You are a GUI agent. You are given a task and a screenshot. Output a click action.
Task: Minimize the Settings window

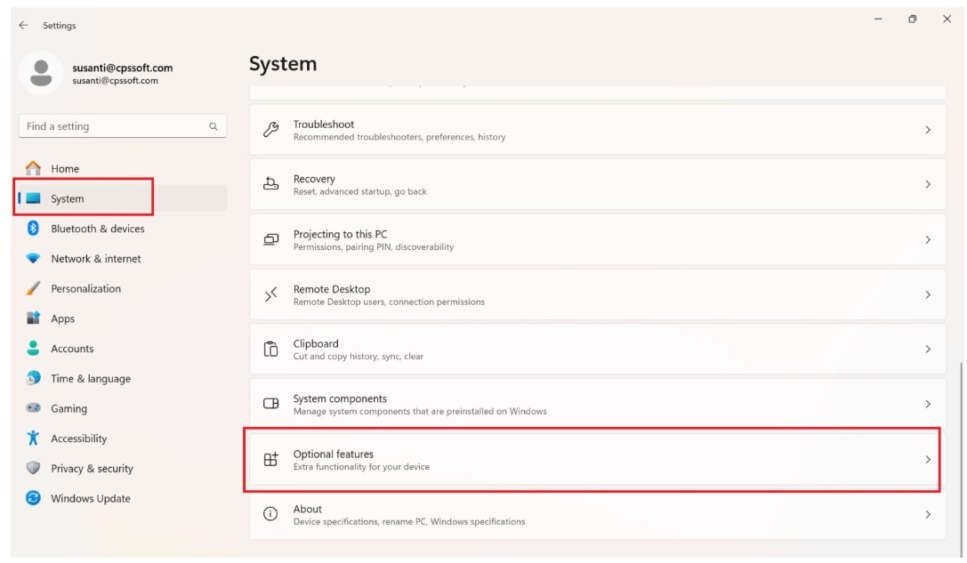878,19
